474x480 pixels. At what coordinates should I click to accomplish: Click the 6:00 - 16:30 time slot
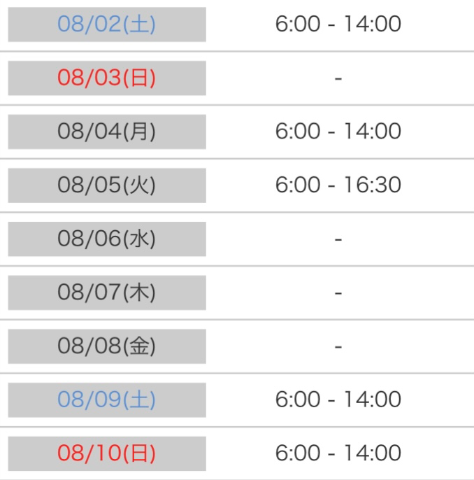click(x=338, y=185)
